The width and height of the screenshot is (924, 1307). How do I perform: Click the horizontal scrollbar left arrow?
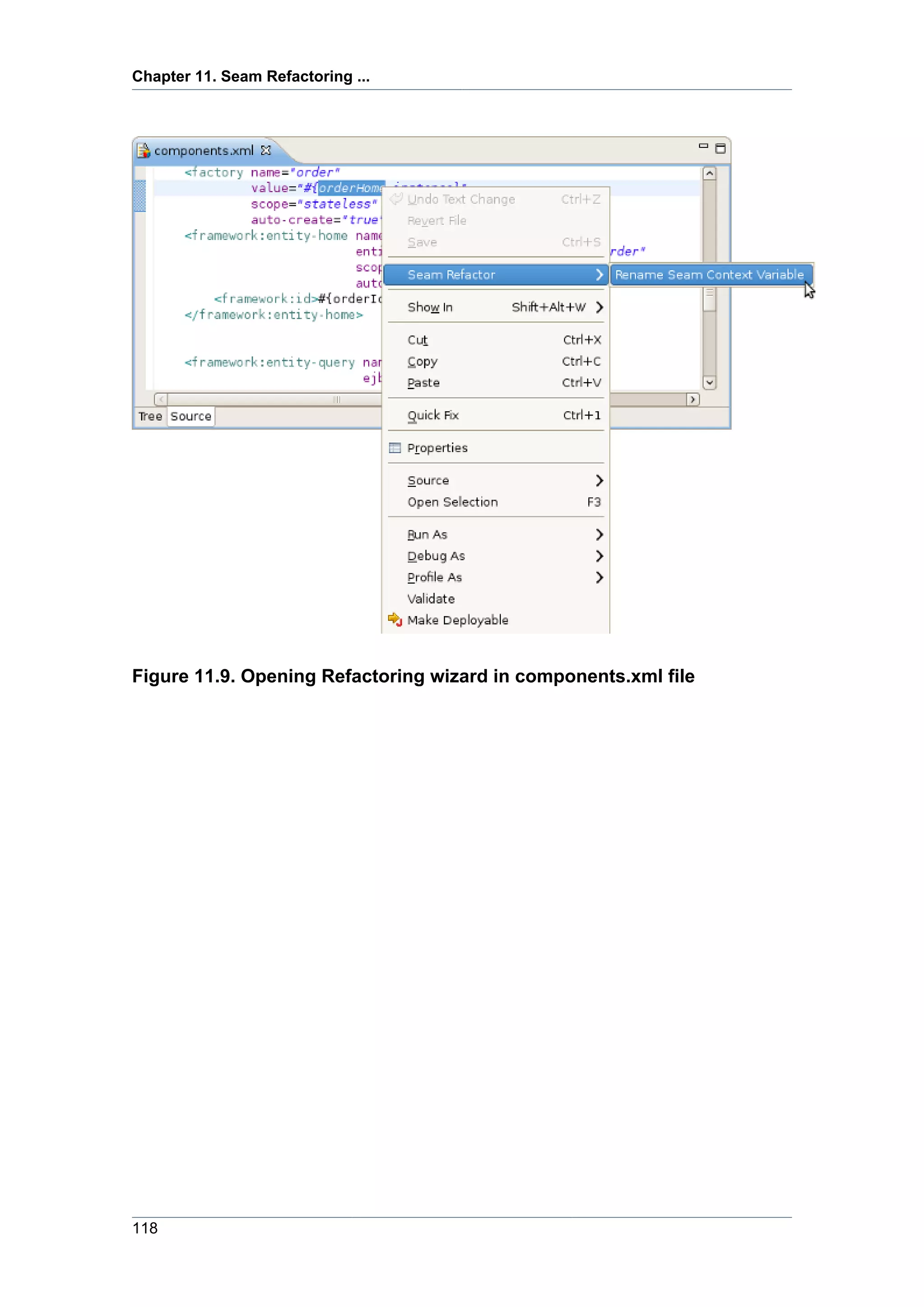[x=161, y=399]
